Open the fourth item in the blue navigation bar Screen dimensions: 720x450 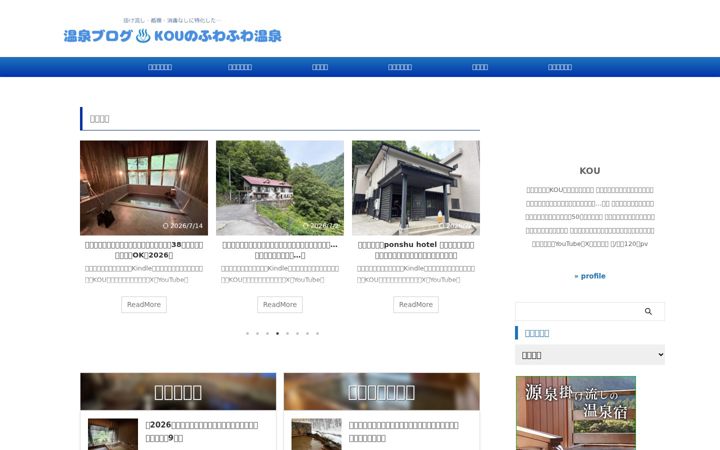[x=399, y=67]
